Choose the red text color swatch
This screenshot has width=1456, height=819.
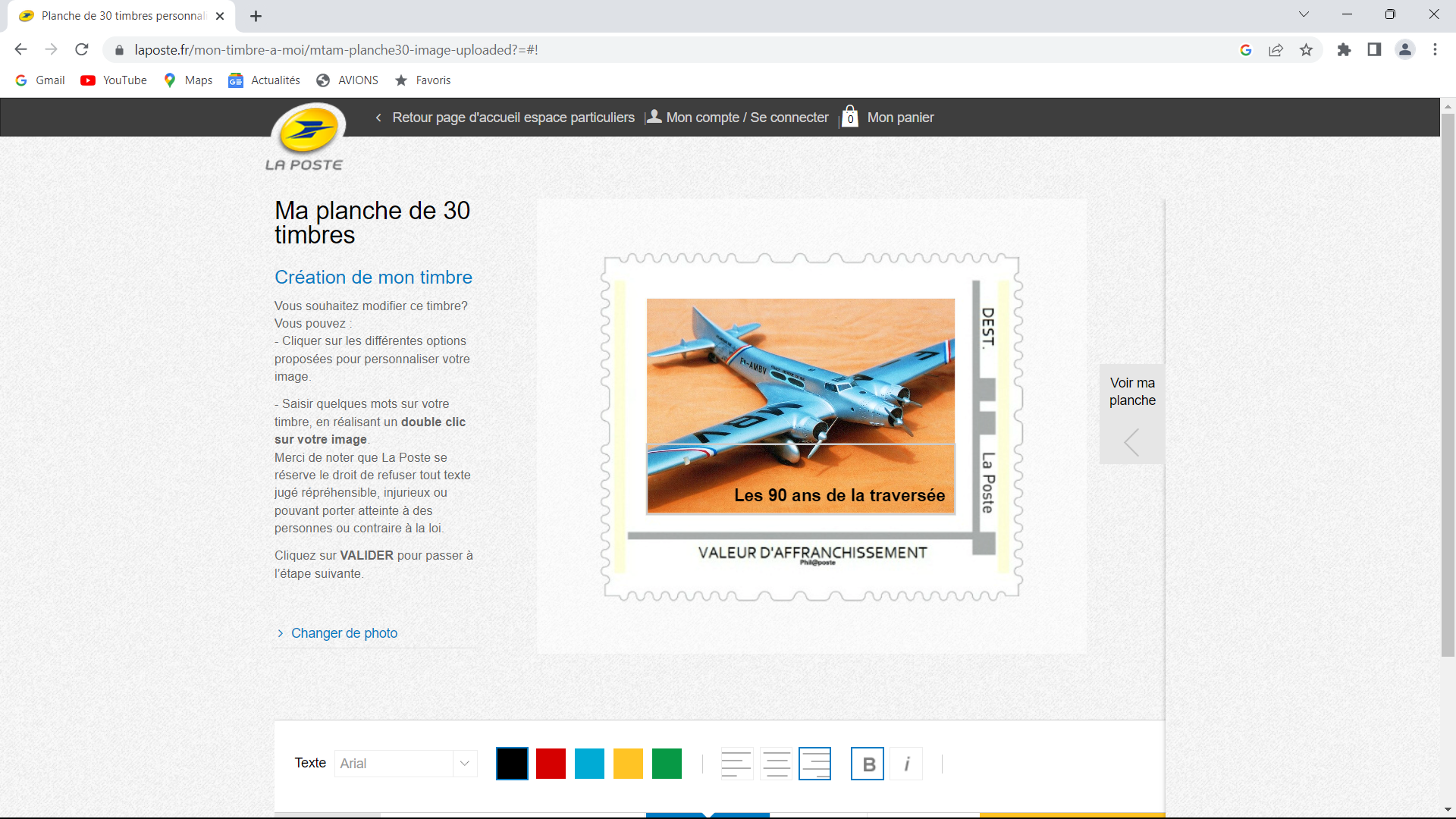551,764
